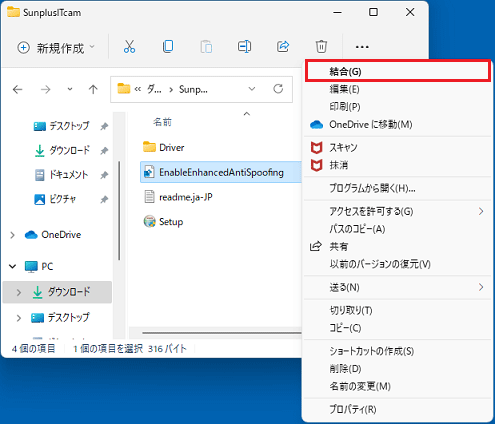495x424 pixels.
Task: Unpin デスクトップ pin icon
Action: tap(104, 126)
